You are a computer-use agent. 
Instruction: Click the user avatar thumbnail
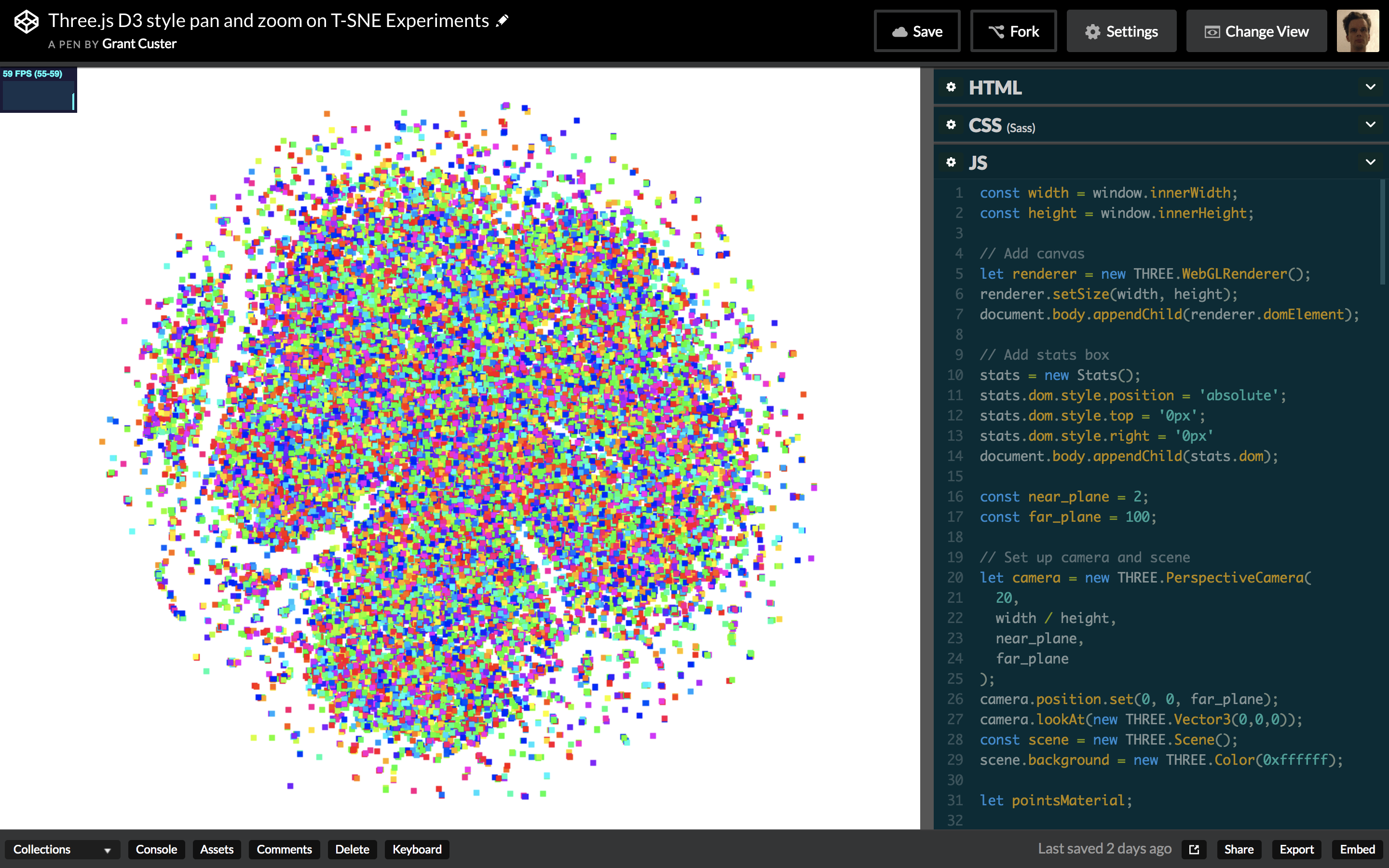click(1358, 31)
